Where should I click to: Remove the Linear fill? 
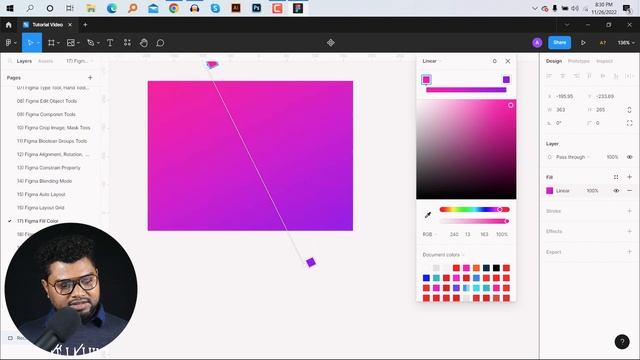coord(629,191)
